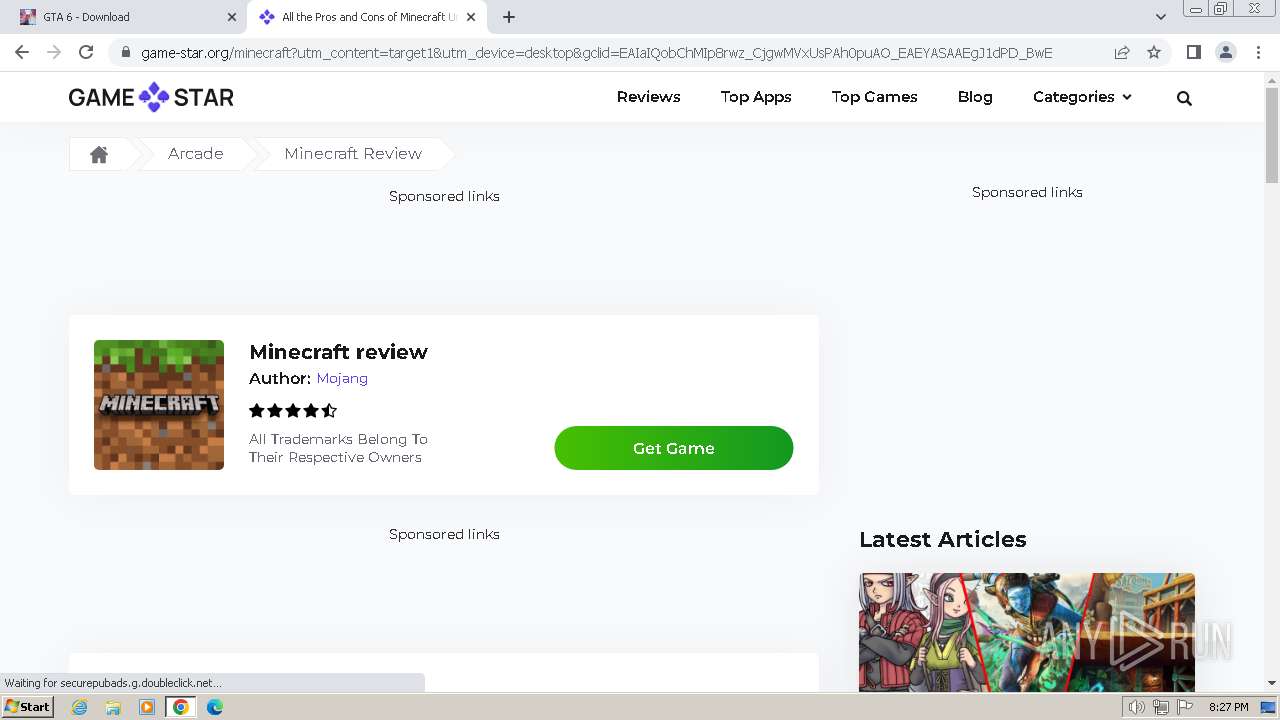Click the Latest Articles heading
Image resolution: width=1280 pixels, height=720 pixels.
(x=942, y=539)
